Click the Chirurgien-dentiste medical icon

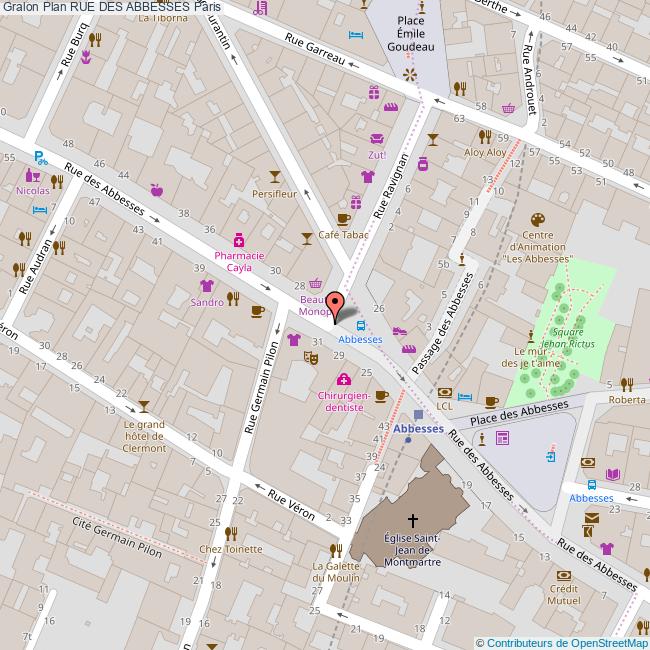coord(344,379)
